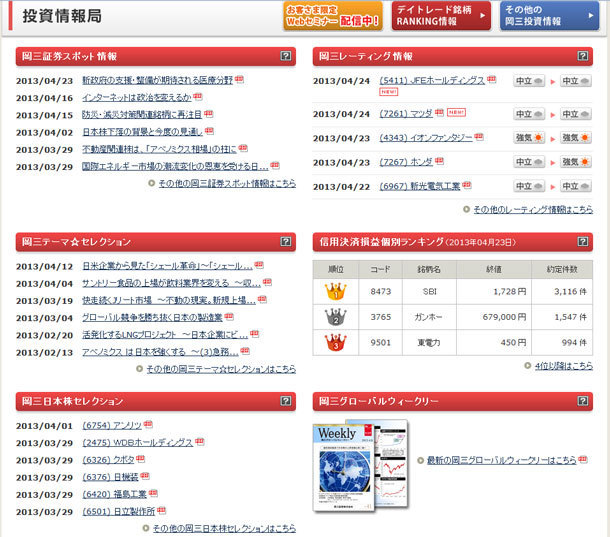Open サントリー食品の上場が飲料業界を変える link
Image resolution: width=610 pixels, height=537 pixels.
pos(171,283)
